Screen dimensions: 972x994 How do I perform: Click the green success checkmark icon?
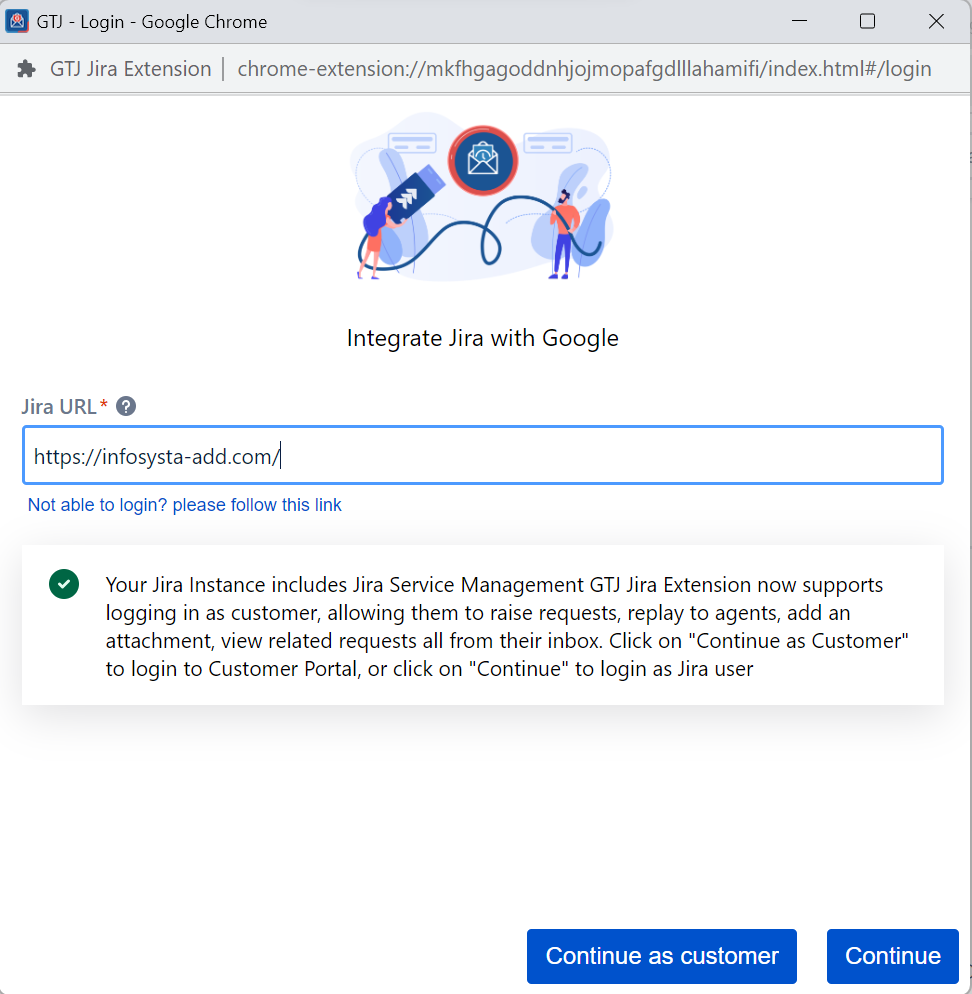pyautogui.click(x=64, y=583)
